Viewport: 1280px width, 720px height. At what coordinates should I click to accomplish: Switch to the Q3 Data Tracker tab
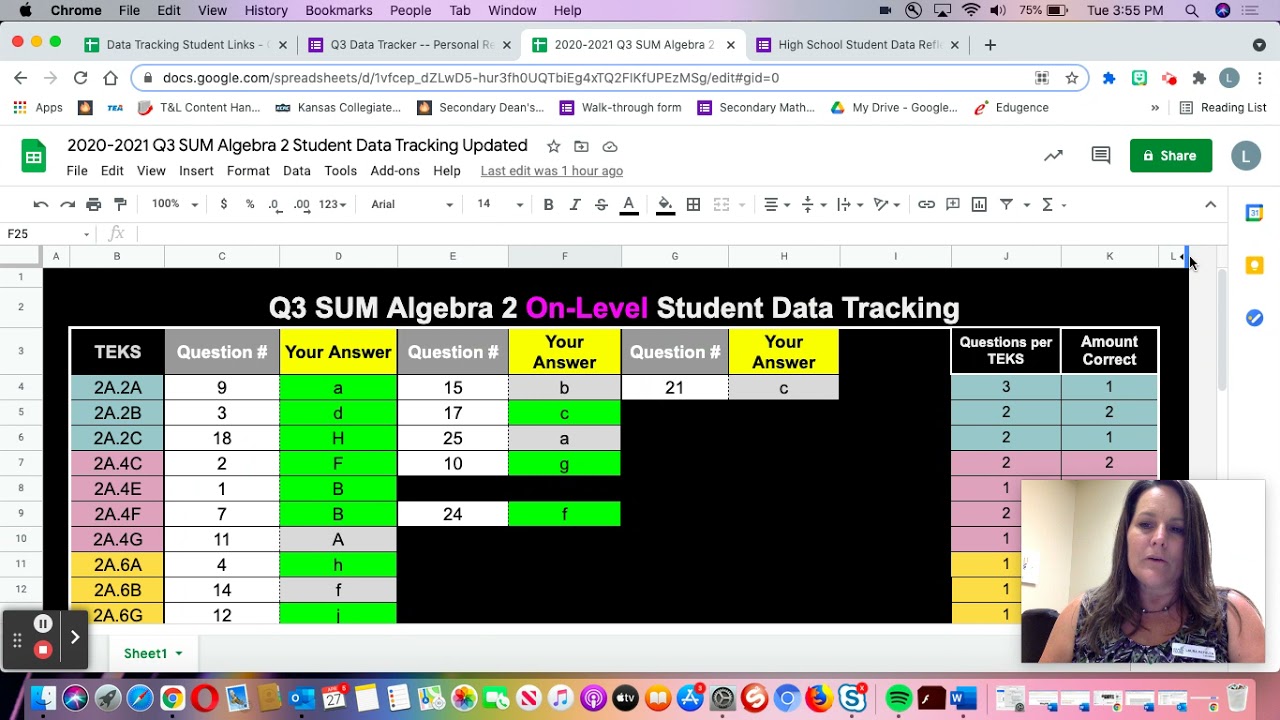tap(411, 45)
